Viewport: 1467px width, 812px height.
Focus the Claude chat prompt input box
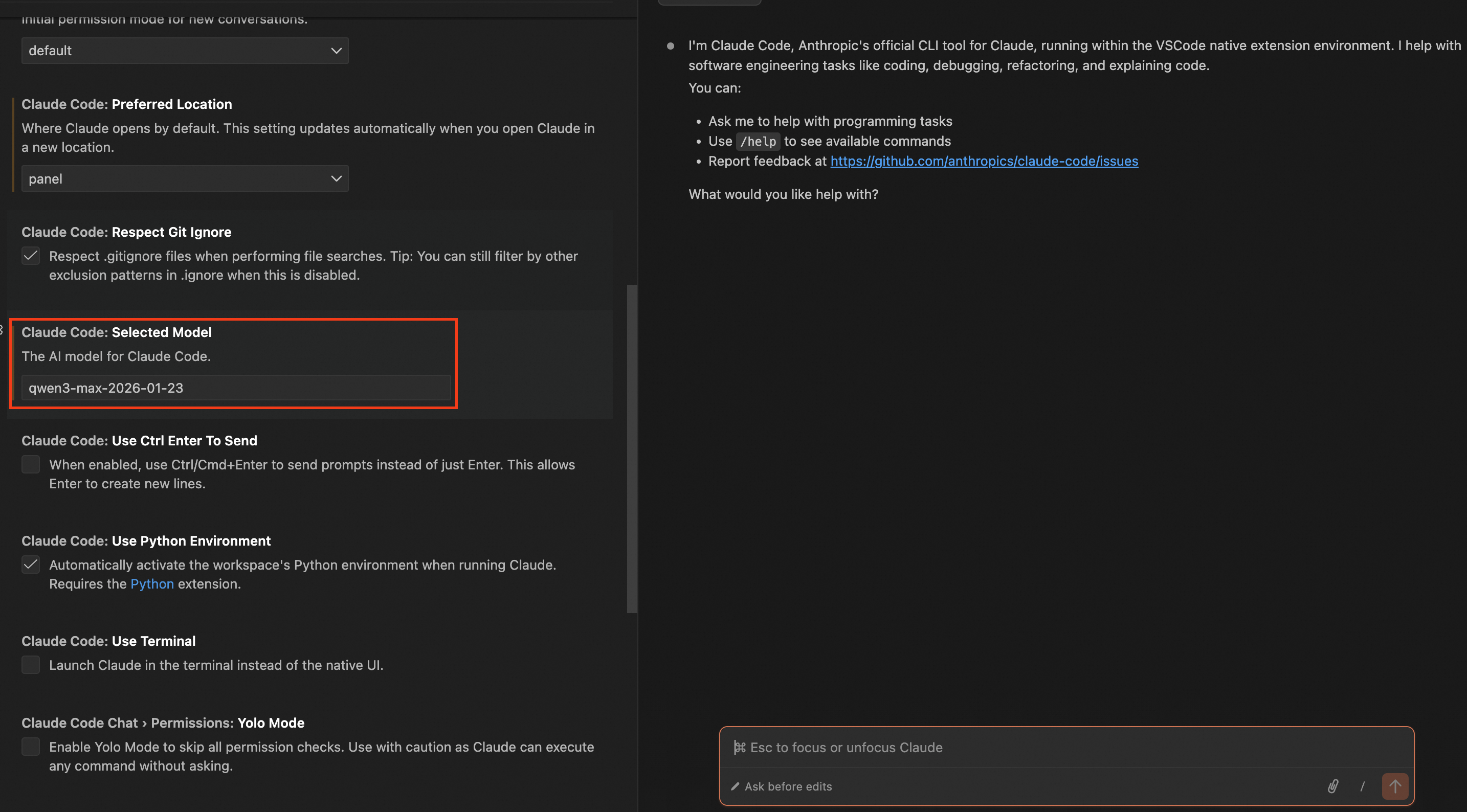[1065, 747]
